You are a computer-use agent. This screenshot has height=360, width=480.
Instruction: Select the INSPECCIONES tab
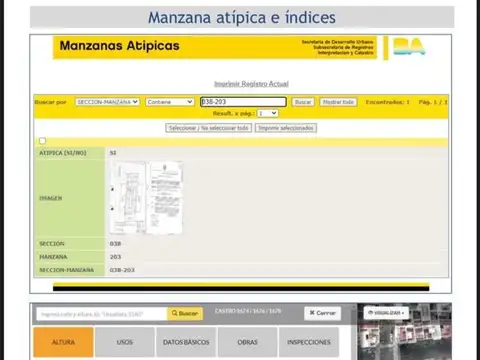309,342
